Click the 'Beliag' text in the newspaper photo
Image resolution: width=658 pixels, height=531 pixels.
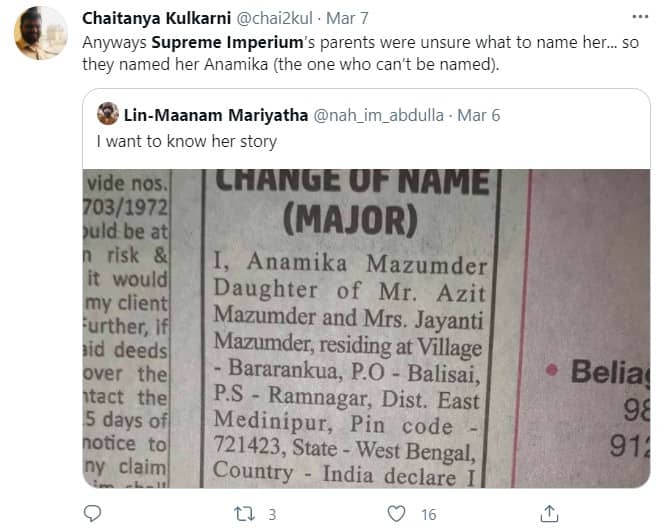click(610, 373)
